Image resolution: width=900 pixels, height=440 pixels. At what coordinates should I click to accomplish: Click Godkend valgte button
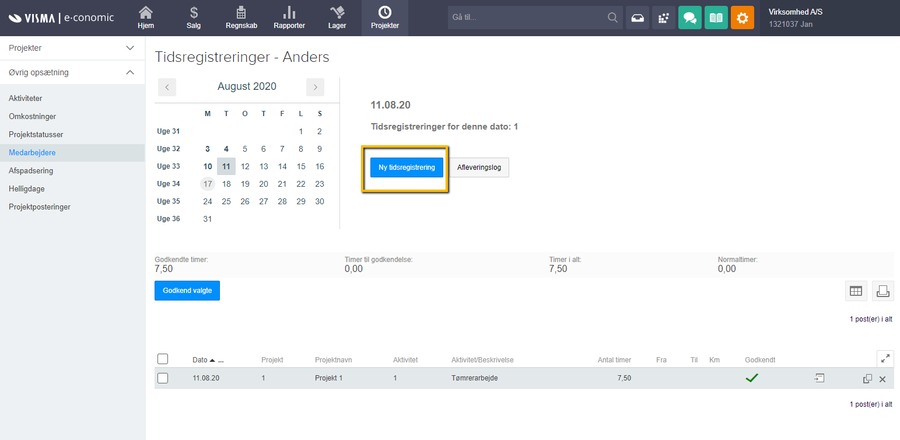[x=187, y=290]
